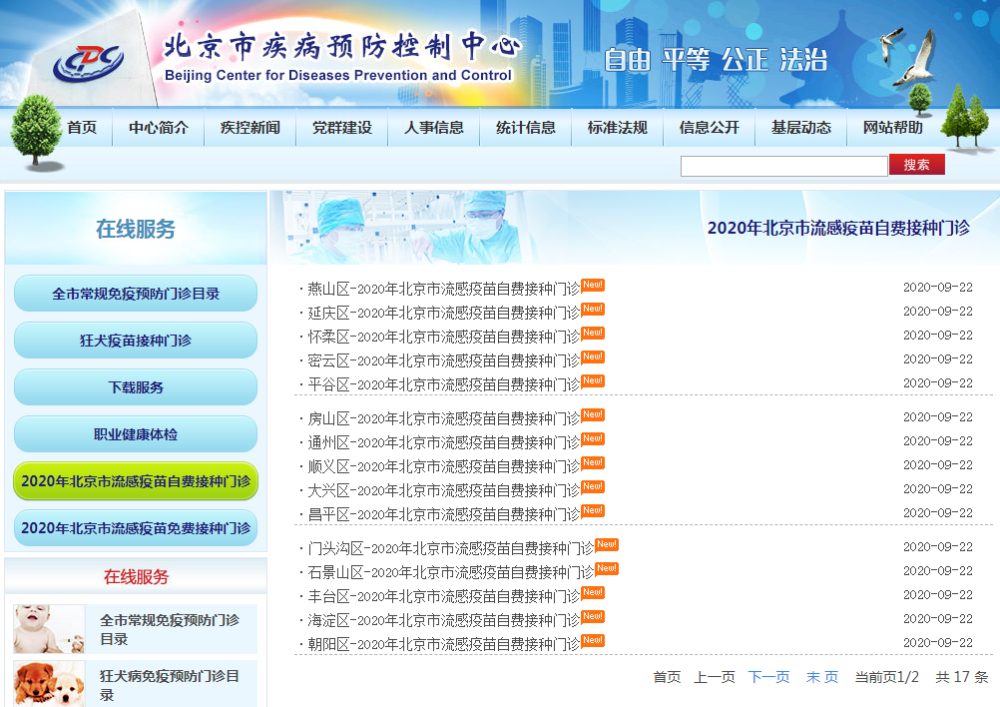Open the 朝阳区 flu vaccine clinic link

pos(443,645)
